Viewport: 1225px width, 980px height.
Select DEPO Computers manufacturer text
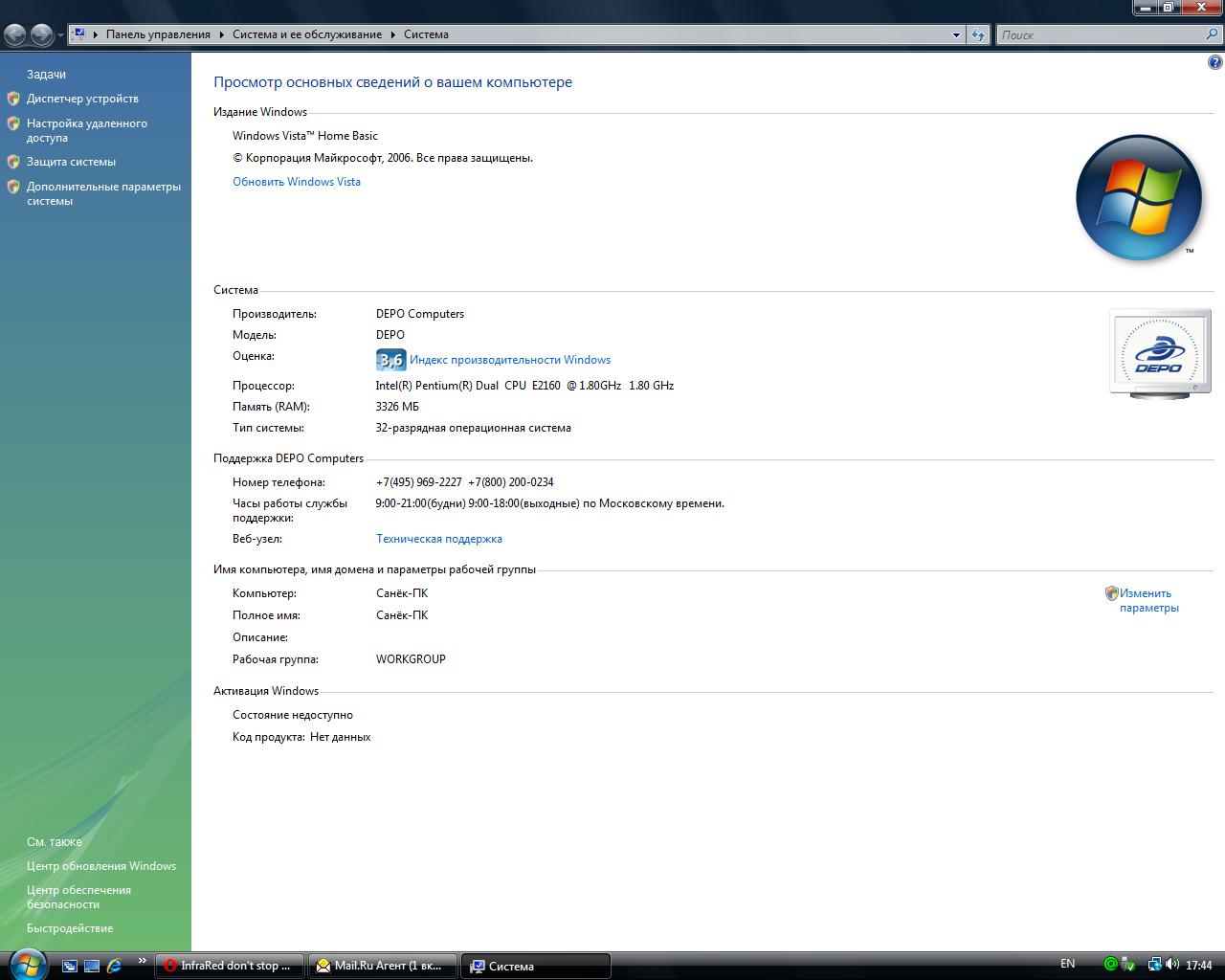pyautogui.click(x=420, y=314)
